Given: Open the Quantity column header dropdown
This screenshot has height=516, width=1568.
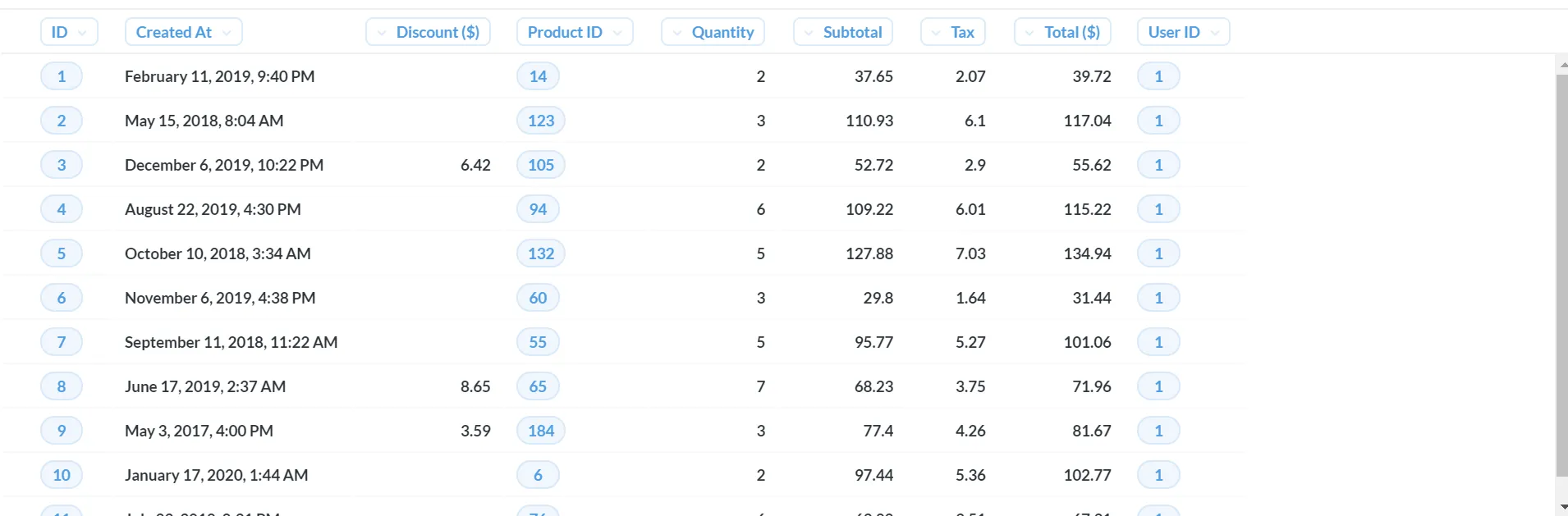Looking at the screenshot, I should pyautogui.click(x=713, y=32).
